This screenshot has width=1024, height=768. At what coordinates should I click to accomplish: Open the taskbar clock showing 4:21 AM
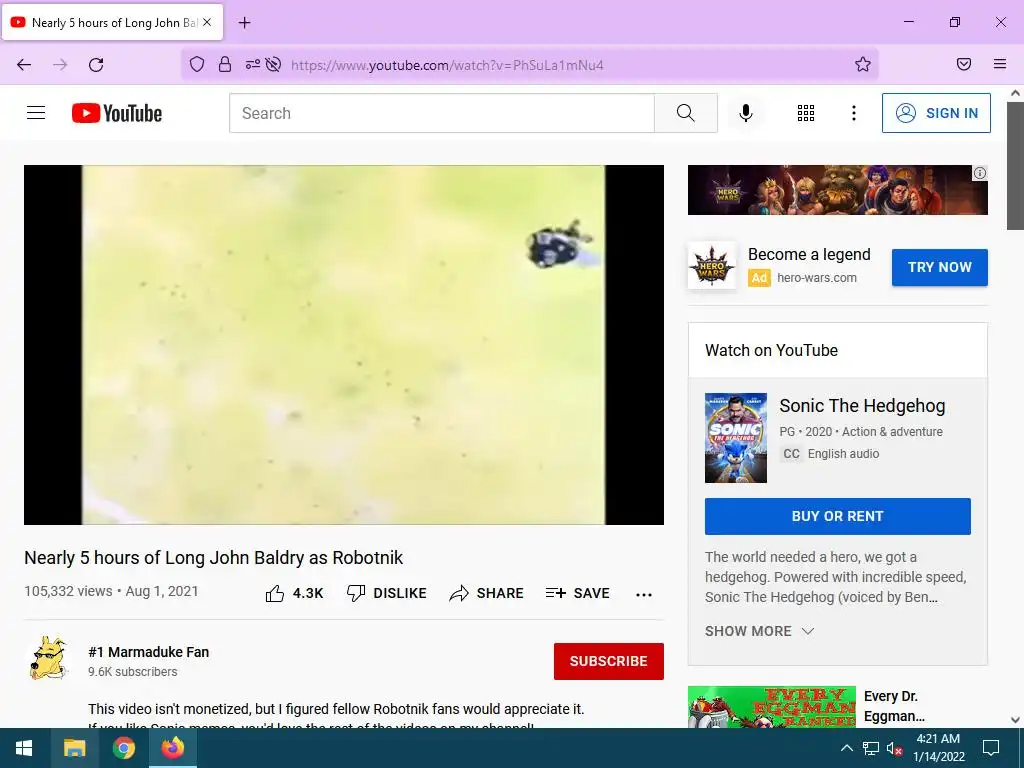tap(938, 748)
